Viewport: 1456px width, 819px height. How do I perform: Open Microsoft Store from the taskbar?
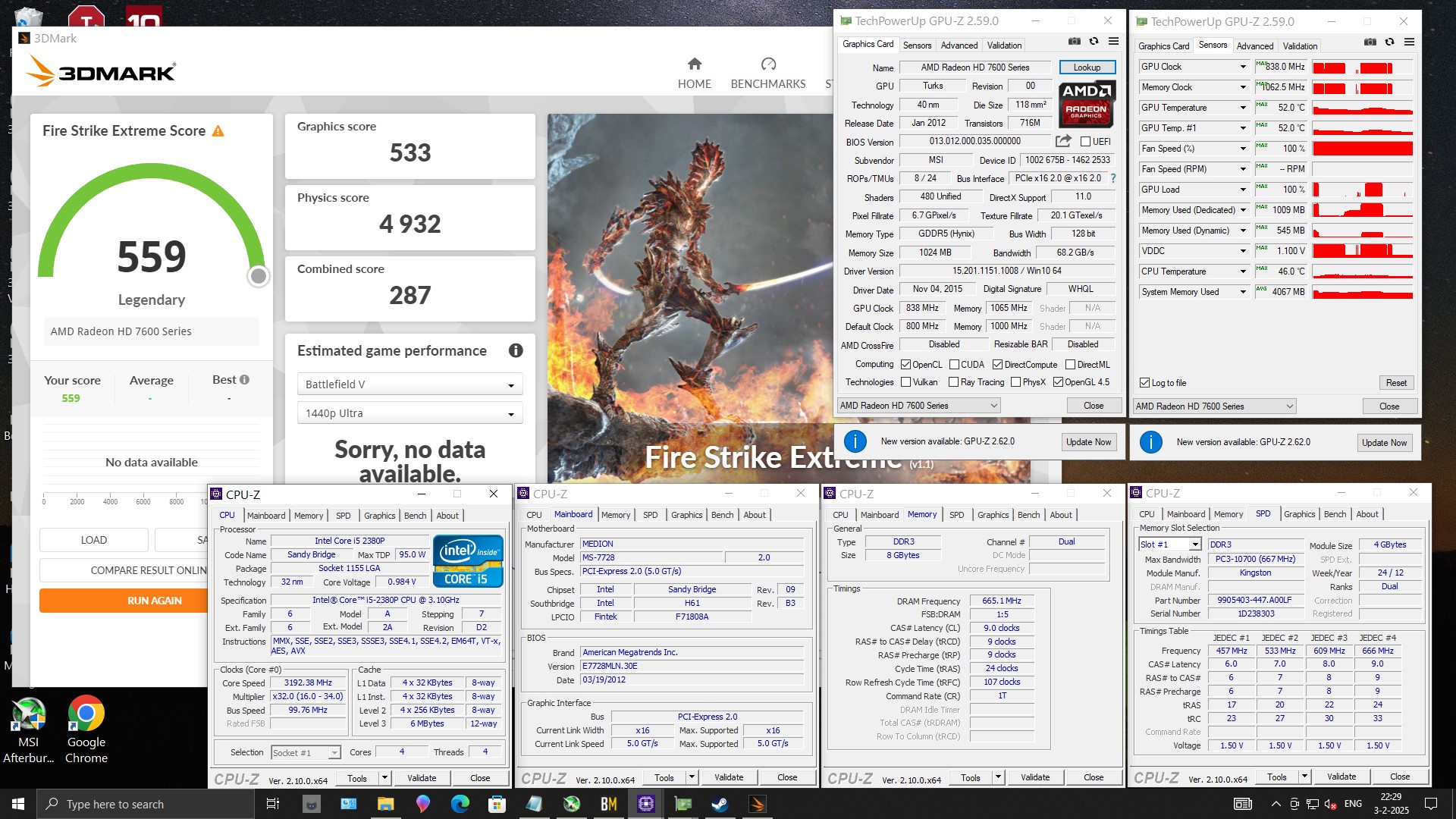click(497, 804)
